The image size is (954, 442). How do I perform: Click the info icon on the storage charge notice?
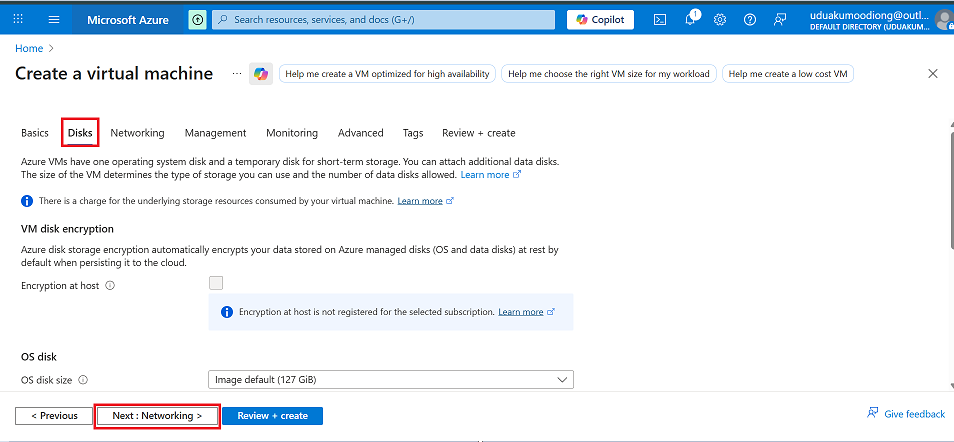[x=27, y=201]
